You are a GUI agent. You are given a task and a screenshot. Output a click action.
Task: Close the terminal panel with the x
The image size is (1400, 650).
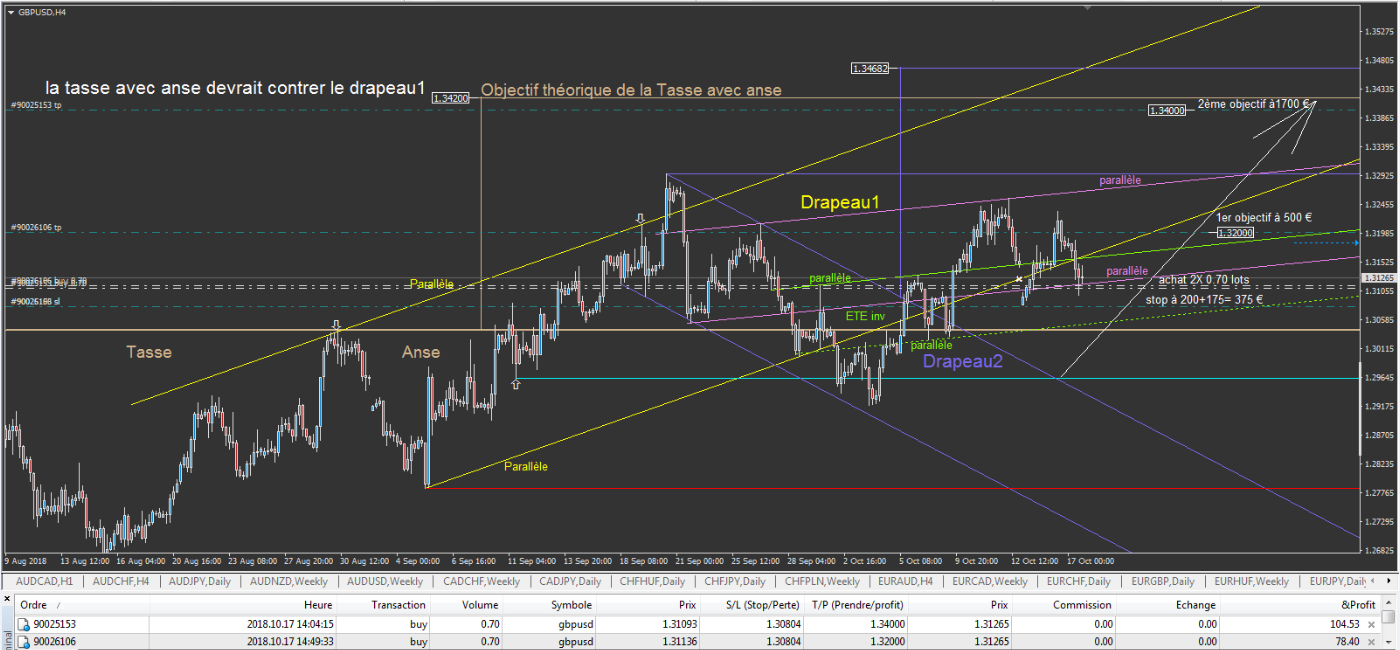pos(6,601)
